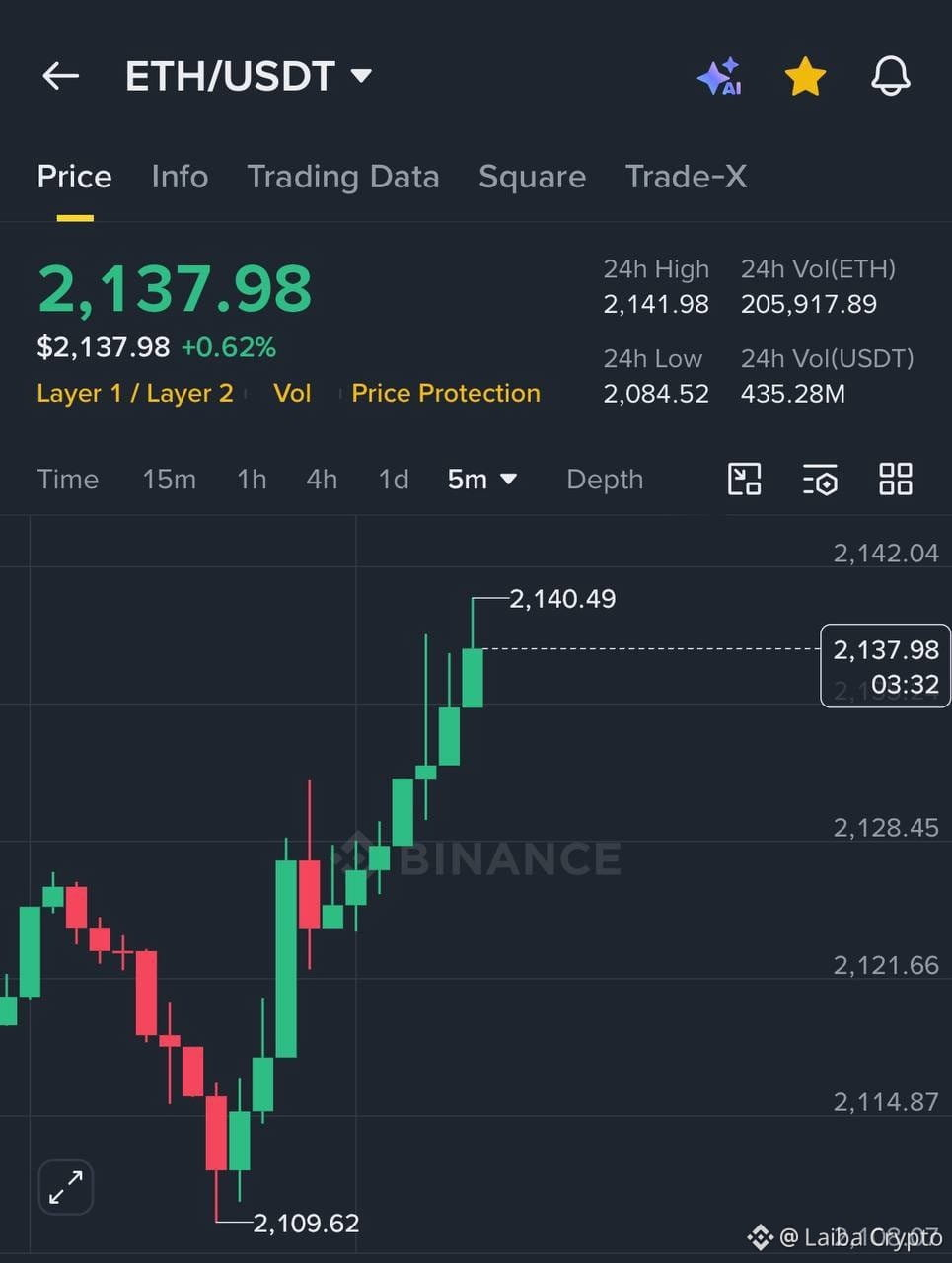952x1263 pixels.
Task: Tap the Vol tag link
Action: coord(292,393)
